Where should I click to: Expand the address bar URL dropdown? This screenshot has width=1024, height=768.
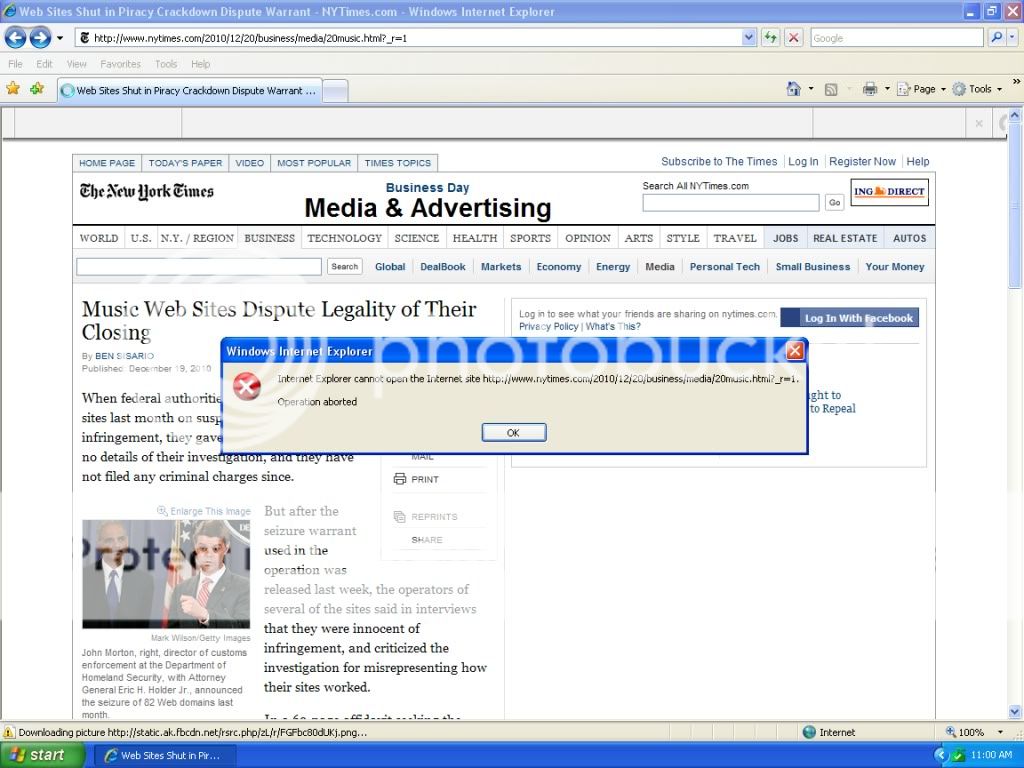point(749,38)
